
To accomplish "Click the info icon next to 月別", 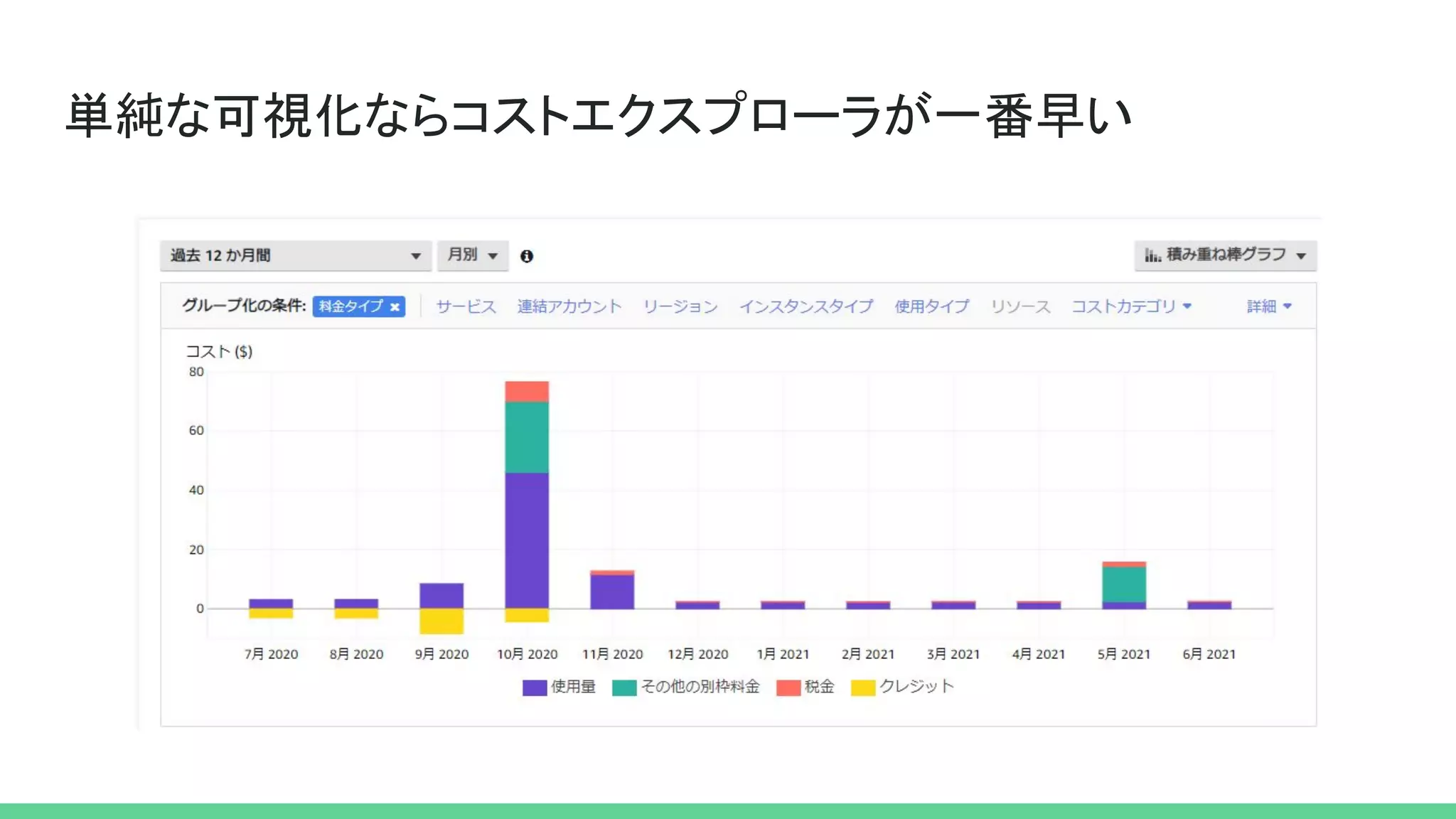I will click(x=527, y=256).
